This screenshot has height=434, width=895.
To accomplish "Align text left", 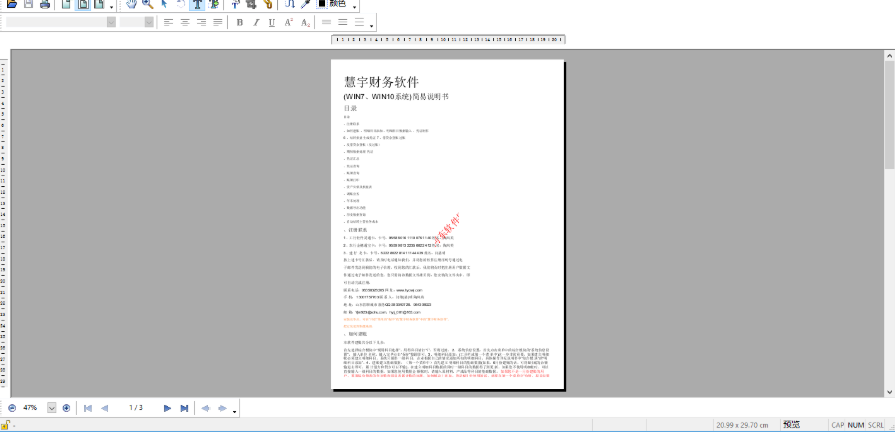I will [168, 22].
